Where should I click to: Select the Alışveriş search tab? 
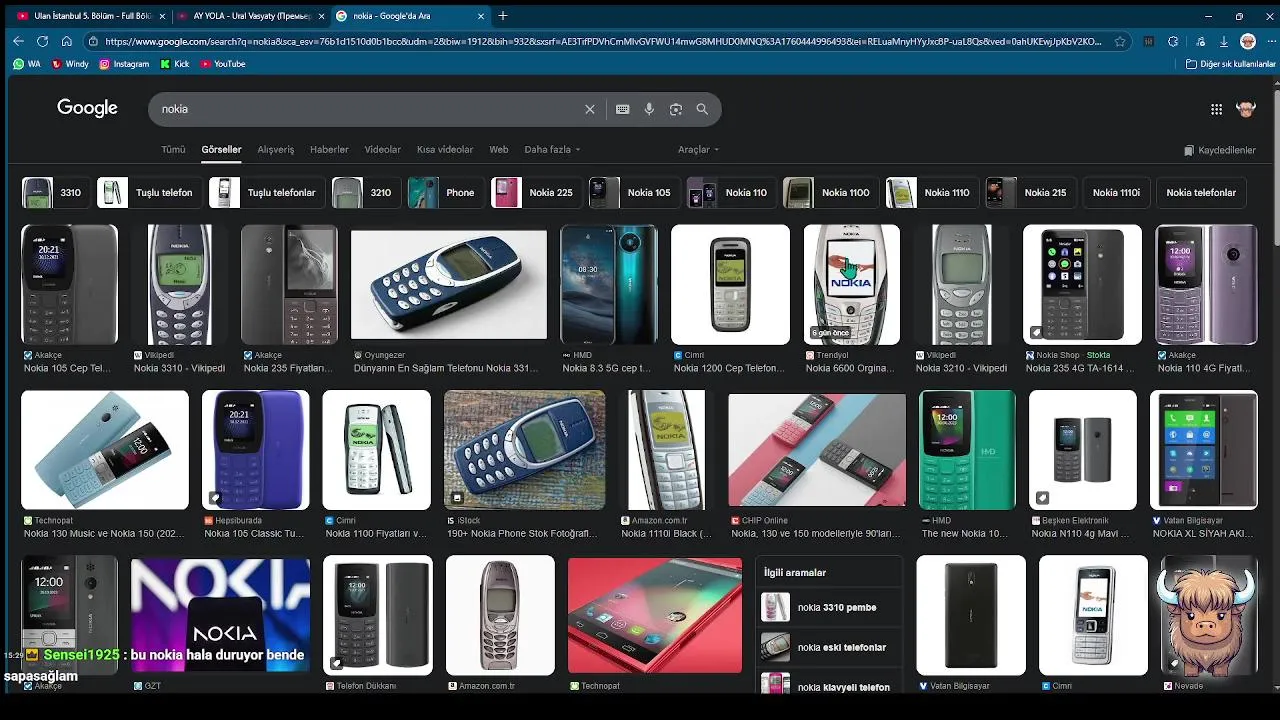click(276, 150)
